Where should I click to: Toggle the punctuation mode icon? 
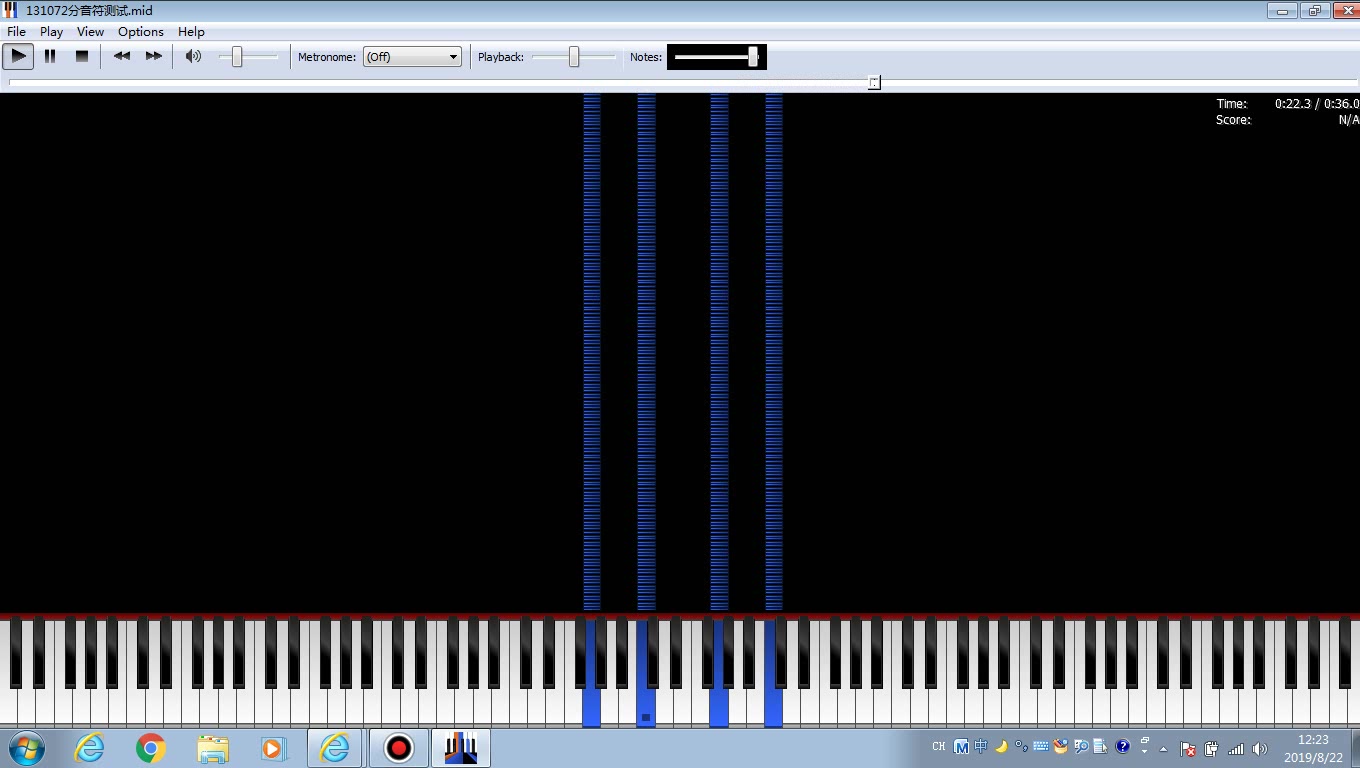tap(1021, 747)
